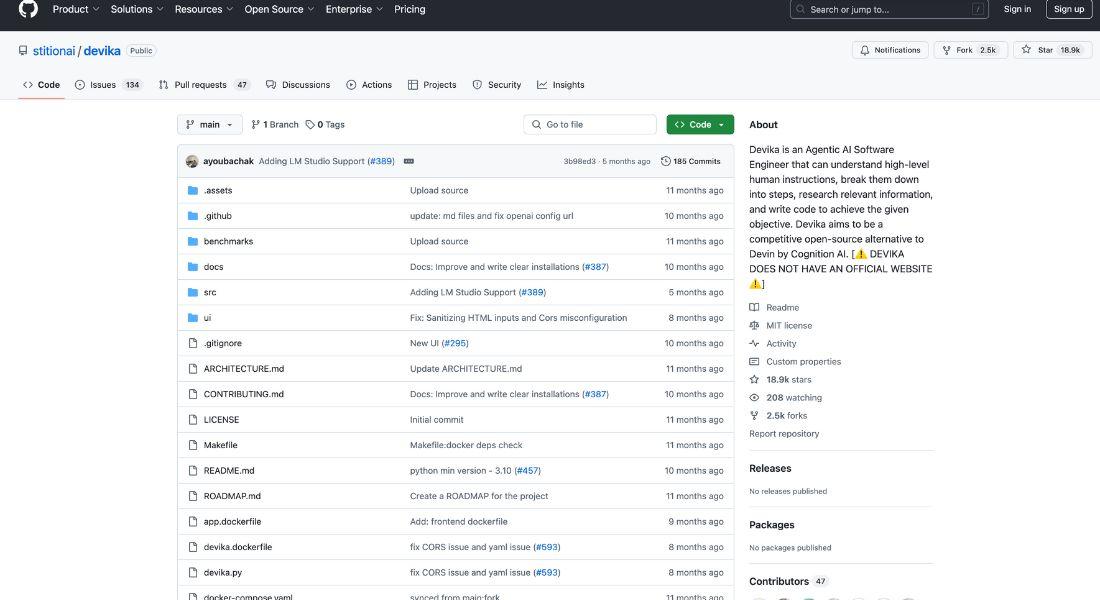
Task: Open the ROADMAP.md file
Action: (x=232, y=496)
